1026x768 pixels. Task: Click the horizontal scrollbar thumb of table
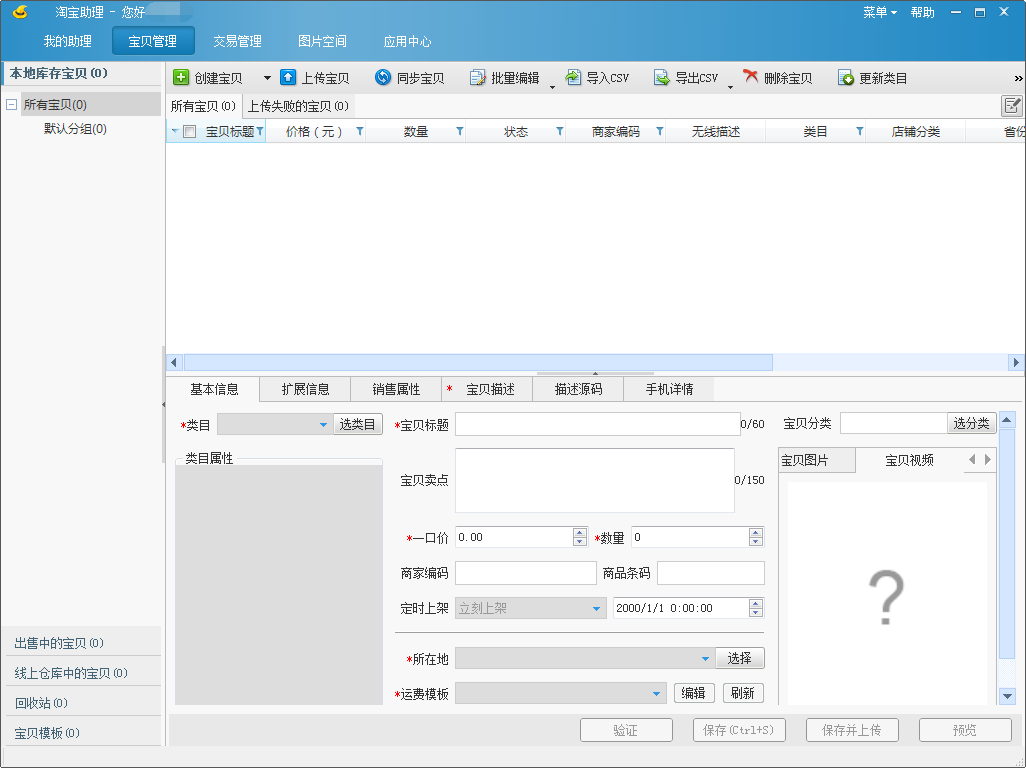[478, 362]
